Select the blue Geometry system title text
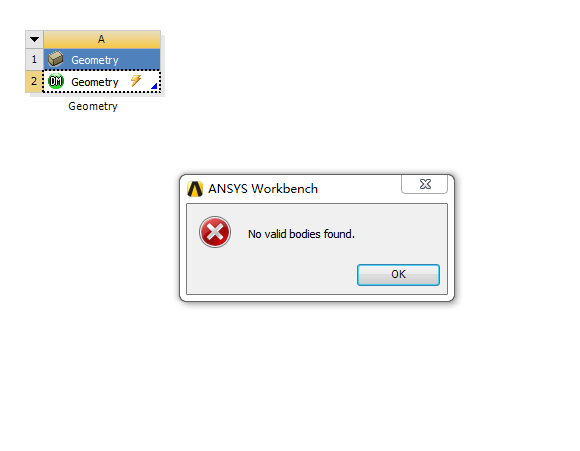580x451 pixels. pyautogui.click(x=95, y=60)
